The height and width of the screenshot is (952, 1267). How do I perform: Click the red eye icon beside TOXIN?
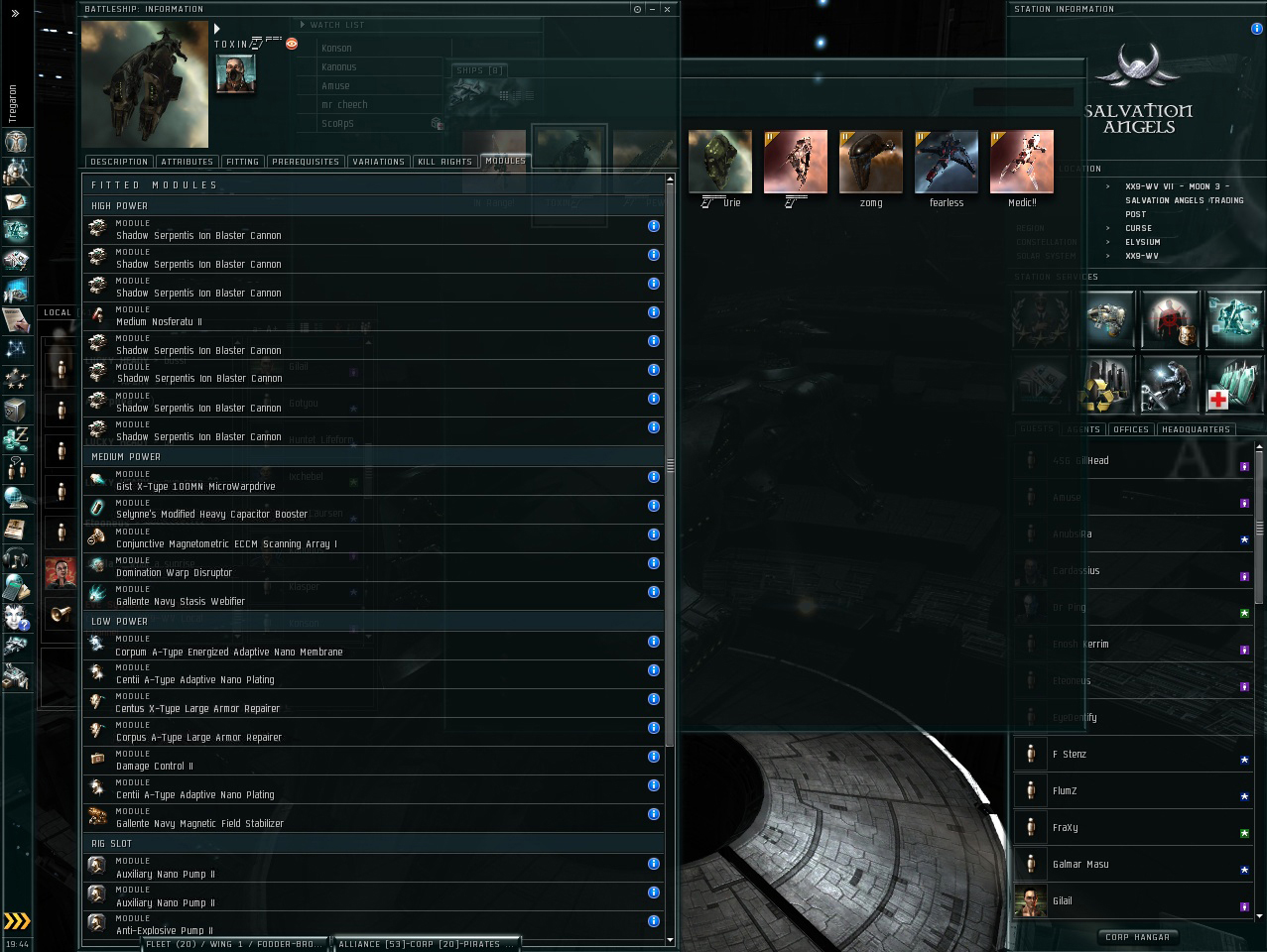pyautogui.click(x=292, y=44)
